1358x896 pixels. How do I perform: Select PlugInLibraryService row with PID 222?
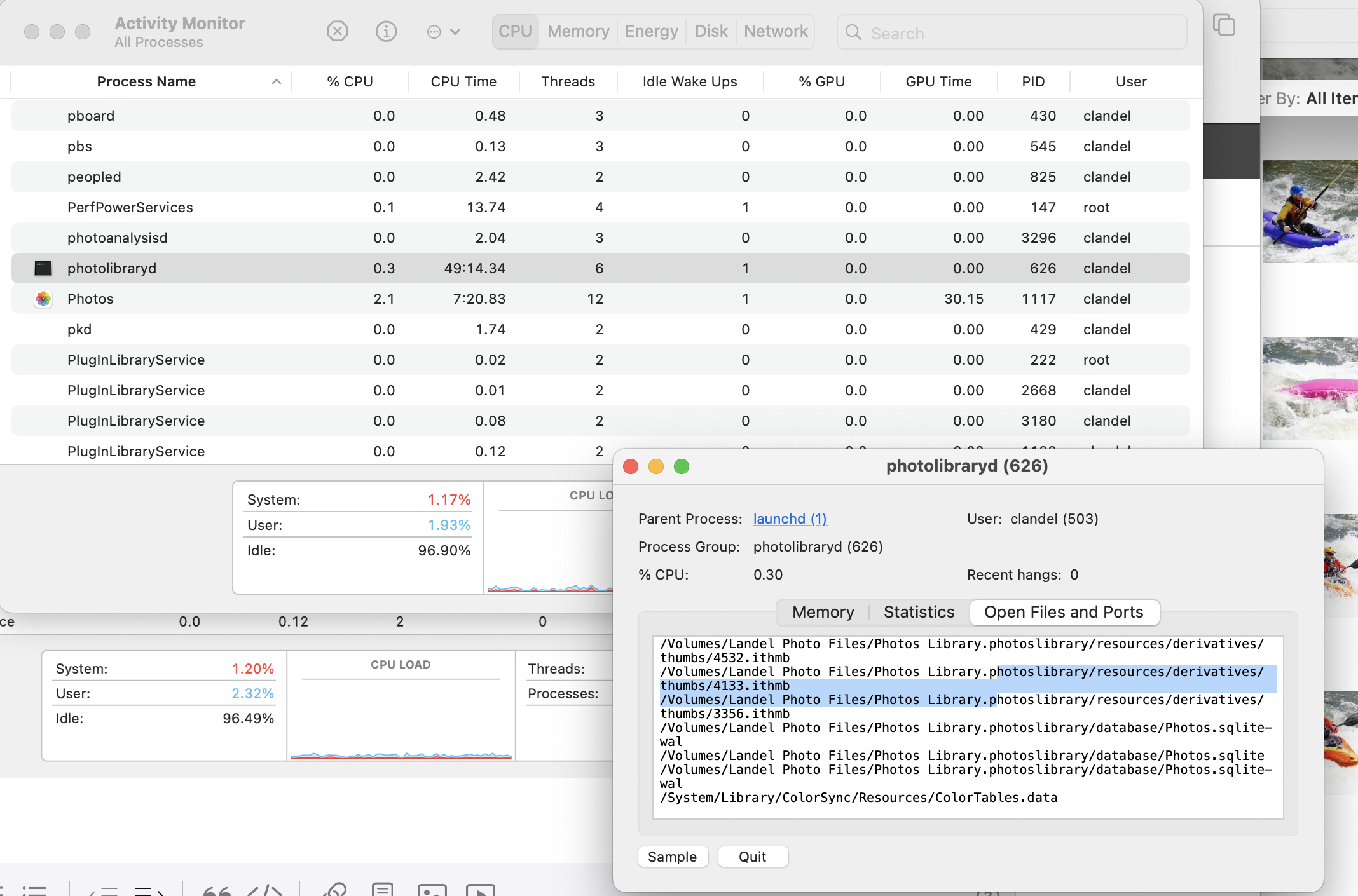(600, 360)
